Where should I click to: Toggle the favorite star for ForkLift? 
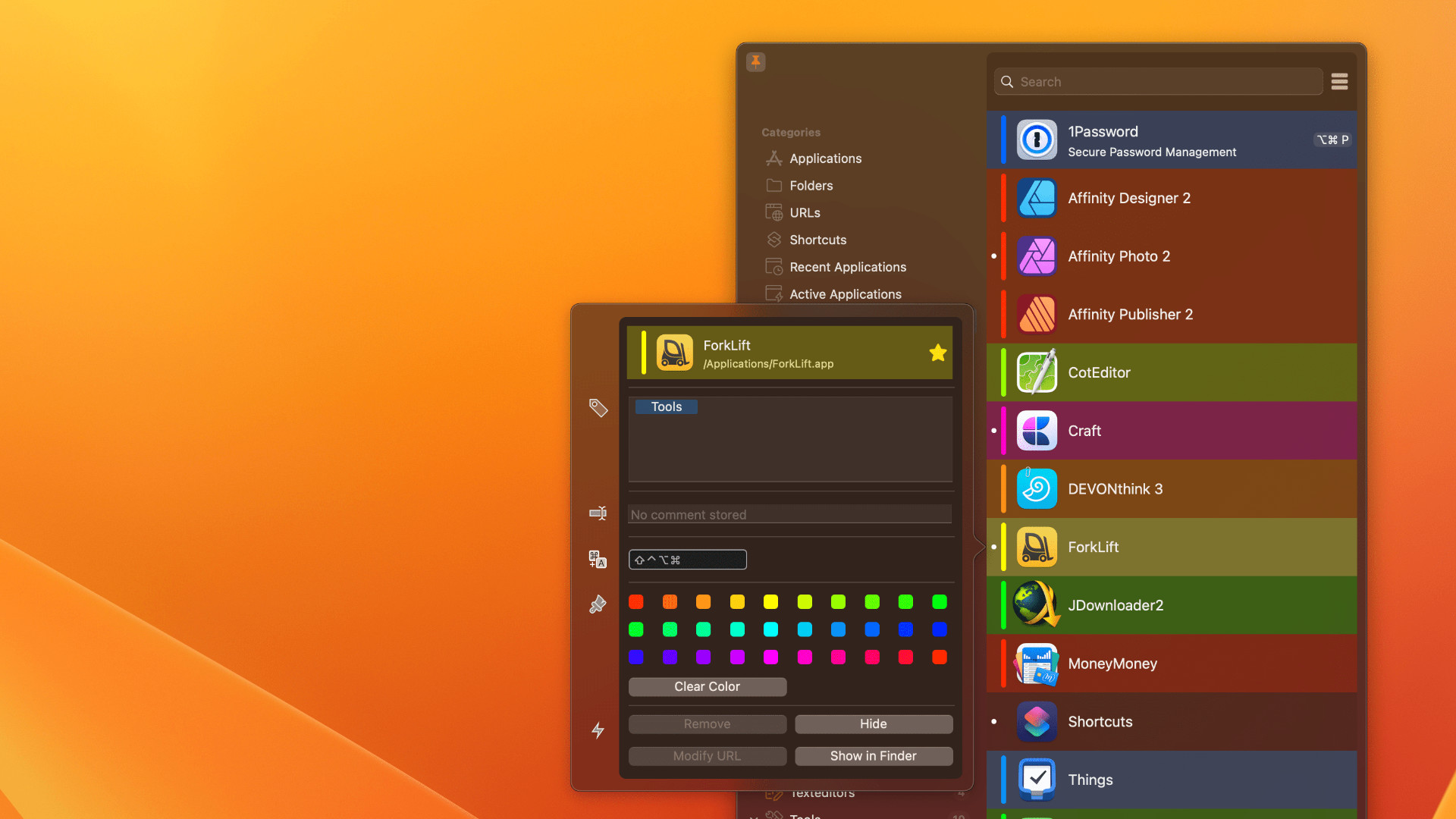[938, 353]
